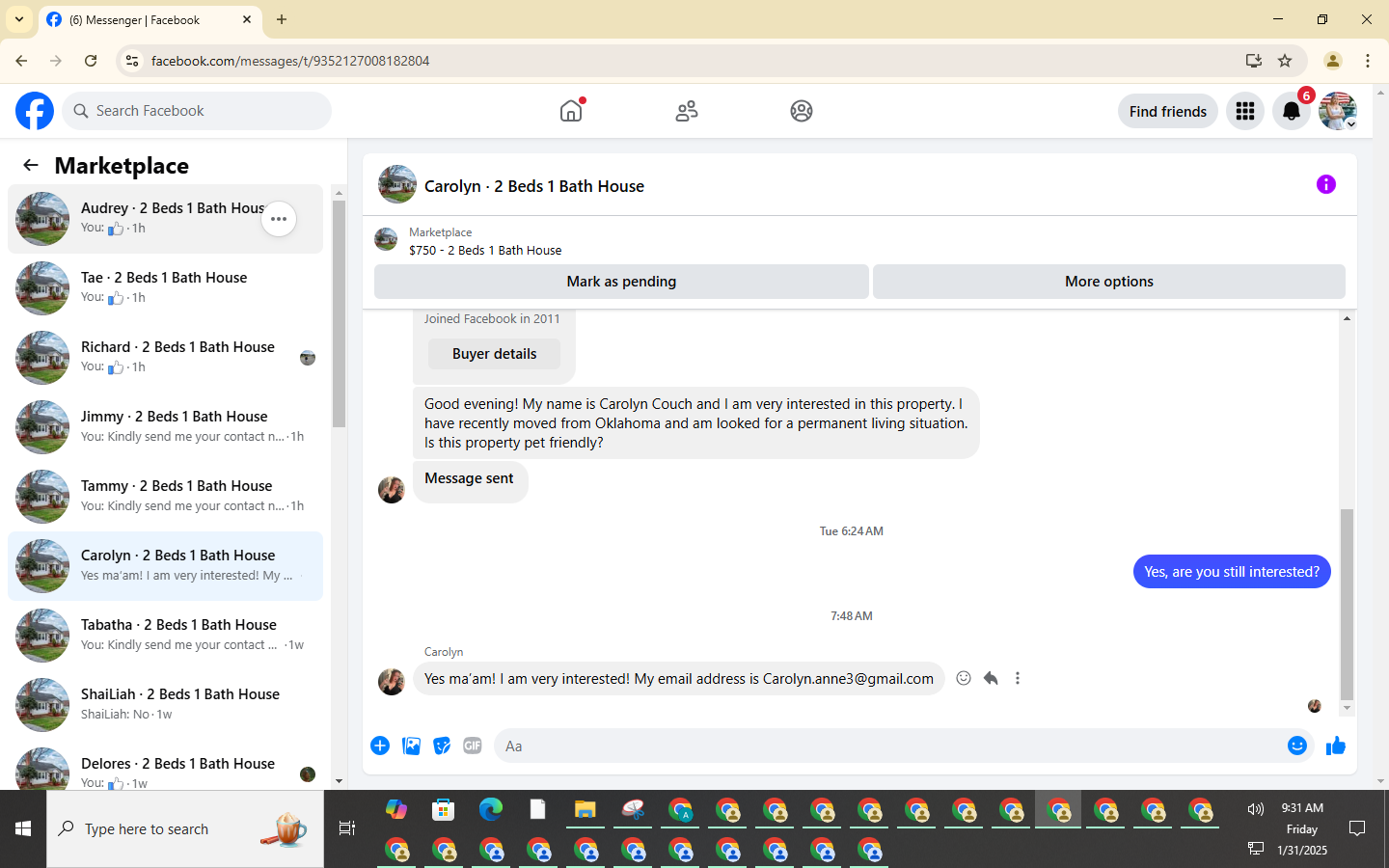1389x868 pixels.
Task: Open Chrome's three-dot menu
Action: [x=1368, y=61]
